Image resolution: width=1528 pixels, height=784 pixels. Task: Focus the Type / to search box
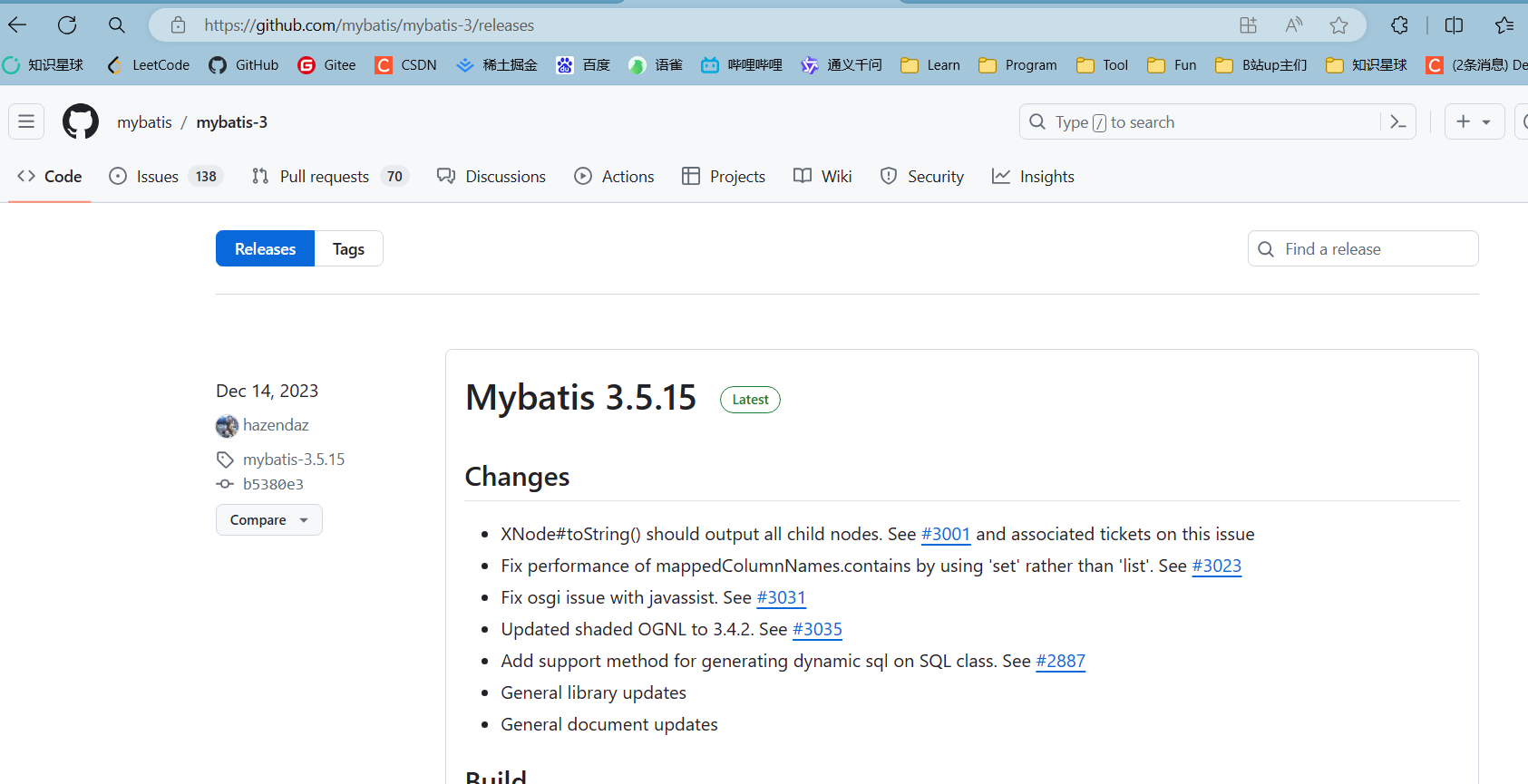click(1217, 121)
